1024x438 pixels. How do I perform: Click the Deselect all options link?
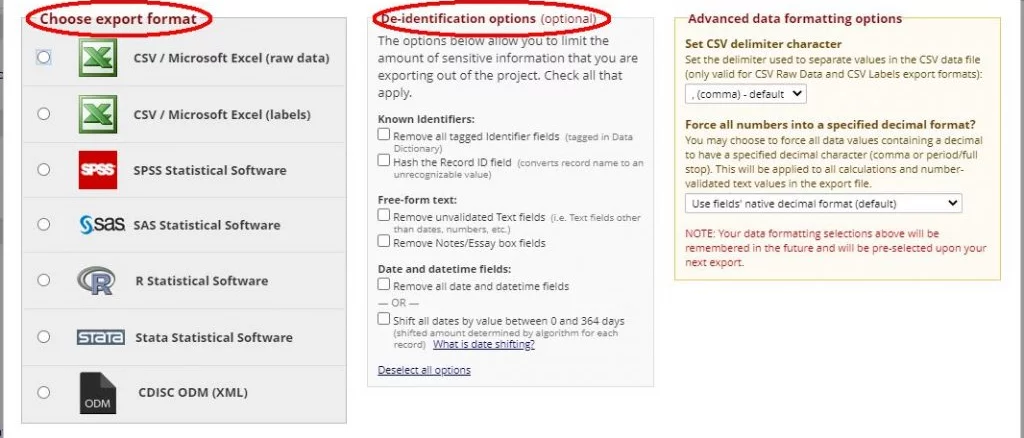tap(424, 370)
